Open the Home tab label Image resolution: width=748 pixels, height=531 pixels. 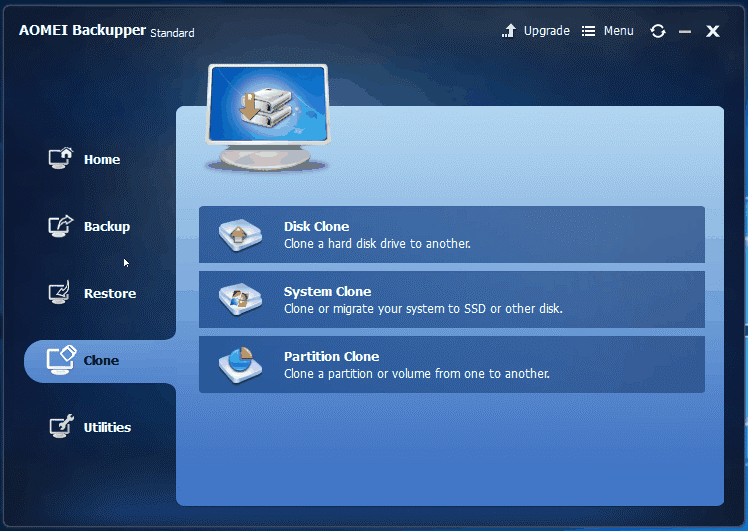[102, 159]
